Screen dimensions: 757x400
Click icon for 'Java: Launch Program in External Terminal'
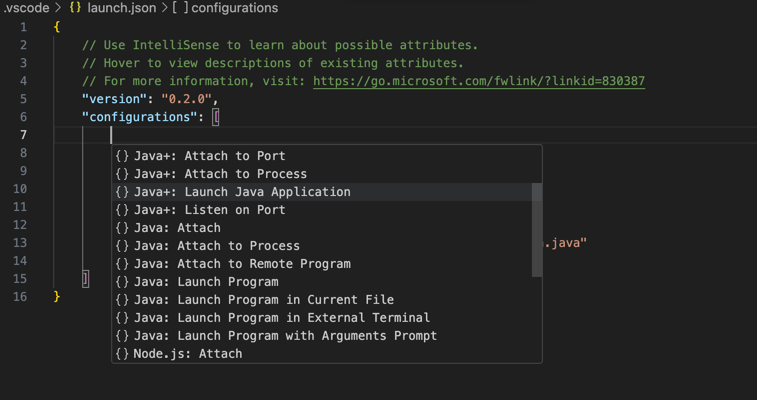pos(122,318)
